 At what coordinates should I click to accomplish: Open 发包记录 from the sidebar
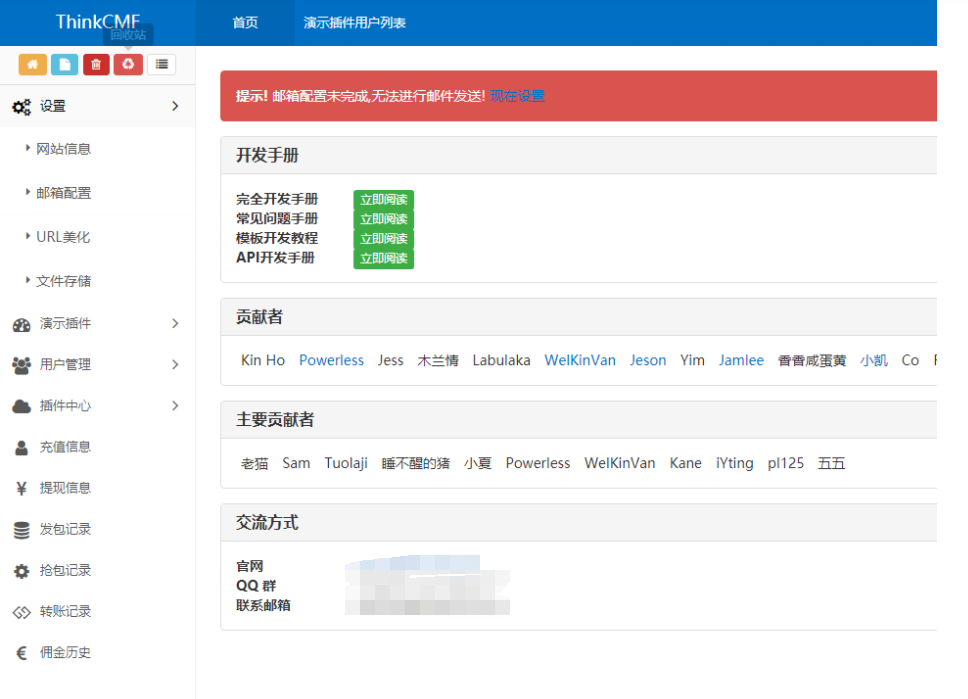pyautogui.click(x=65, y=529)
